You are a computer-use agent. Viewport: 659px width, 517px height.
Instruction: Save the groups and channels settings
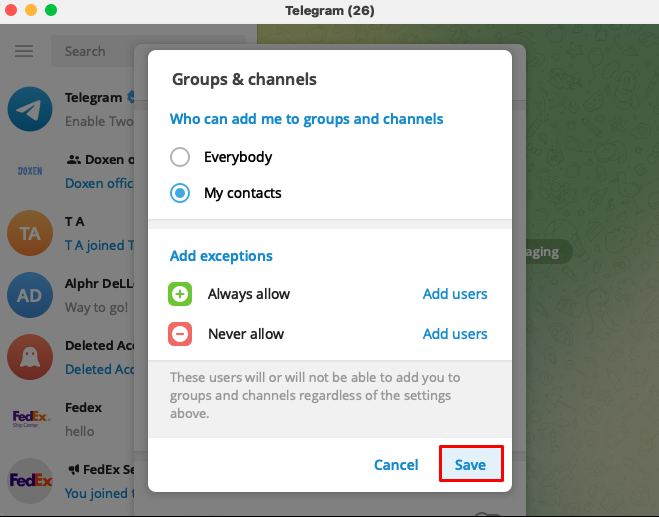tap(471, 464)
